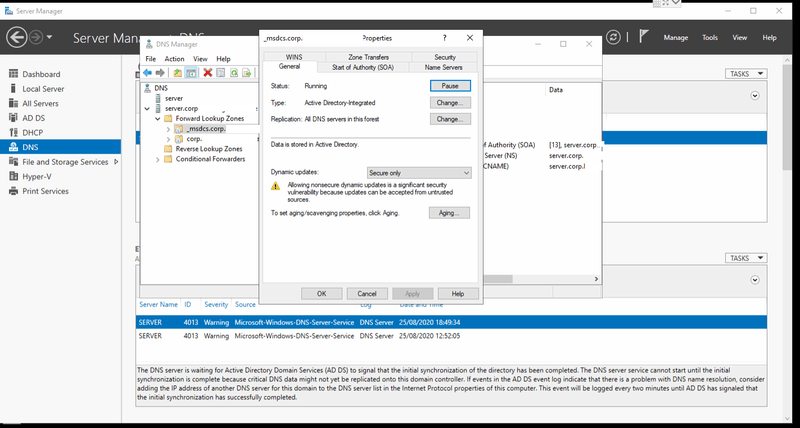Click Cancel in the Properties dialog

tap(367, 294)
